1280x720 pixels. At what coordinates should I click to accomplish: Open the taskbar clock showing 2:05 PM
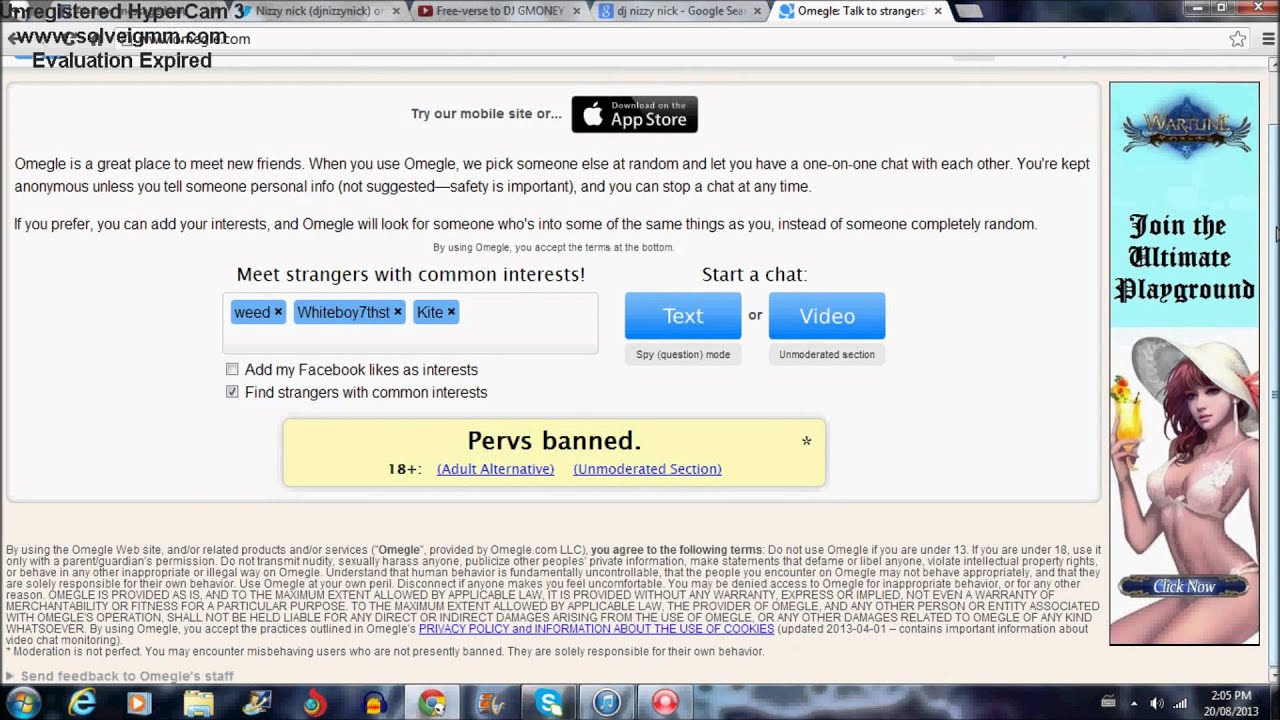[1231, 702]
